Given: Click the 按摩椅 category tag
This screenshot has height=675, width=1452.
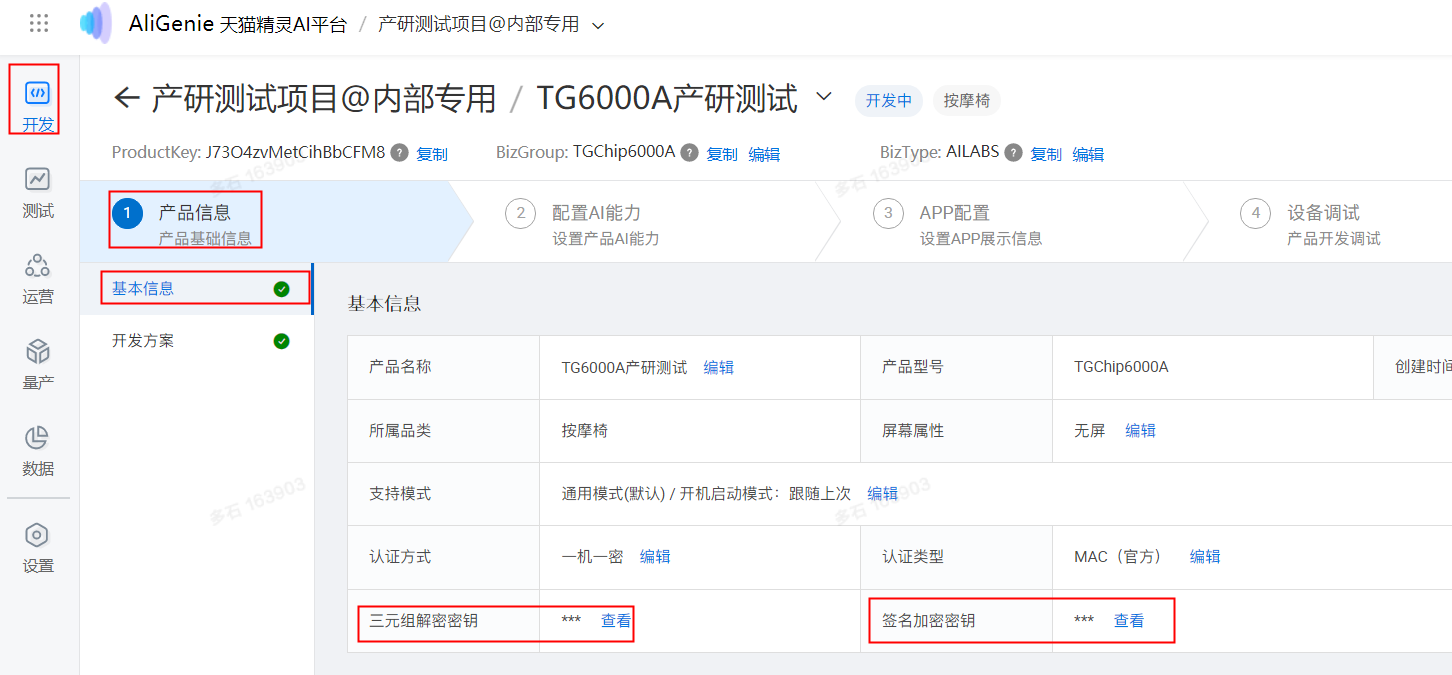Looking at the screenshot, I should tap(967, 100).
